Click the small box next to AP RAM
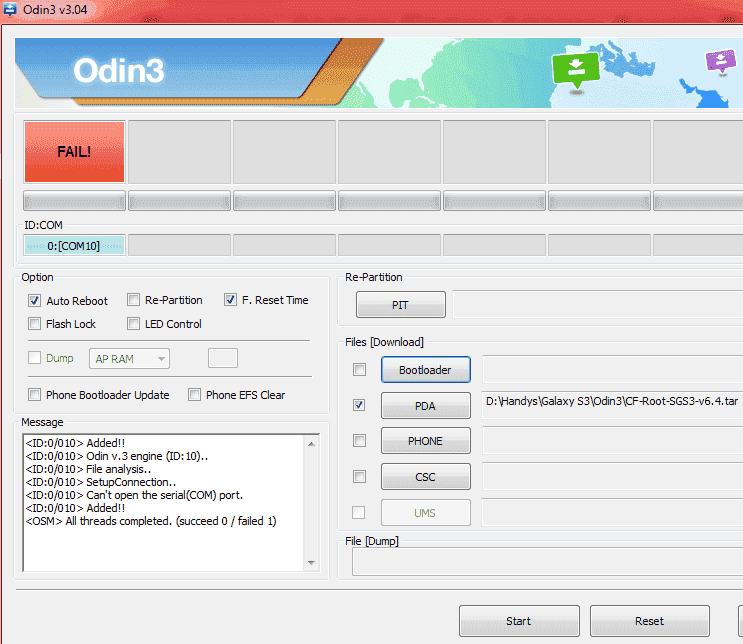 coord(223,358)
